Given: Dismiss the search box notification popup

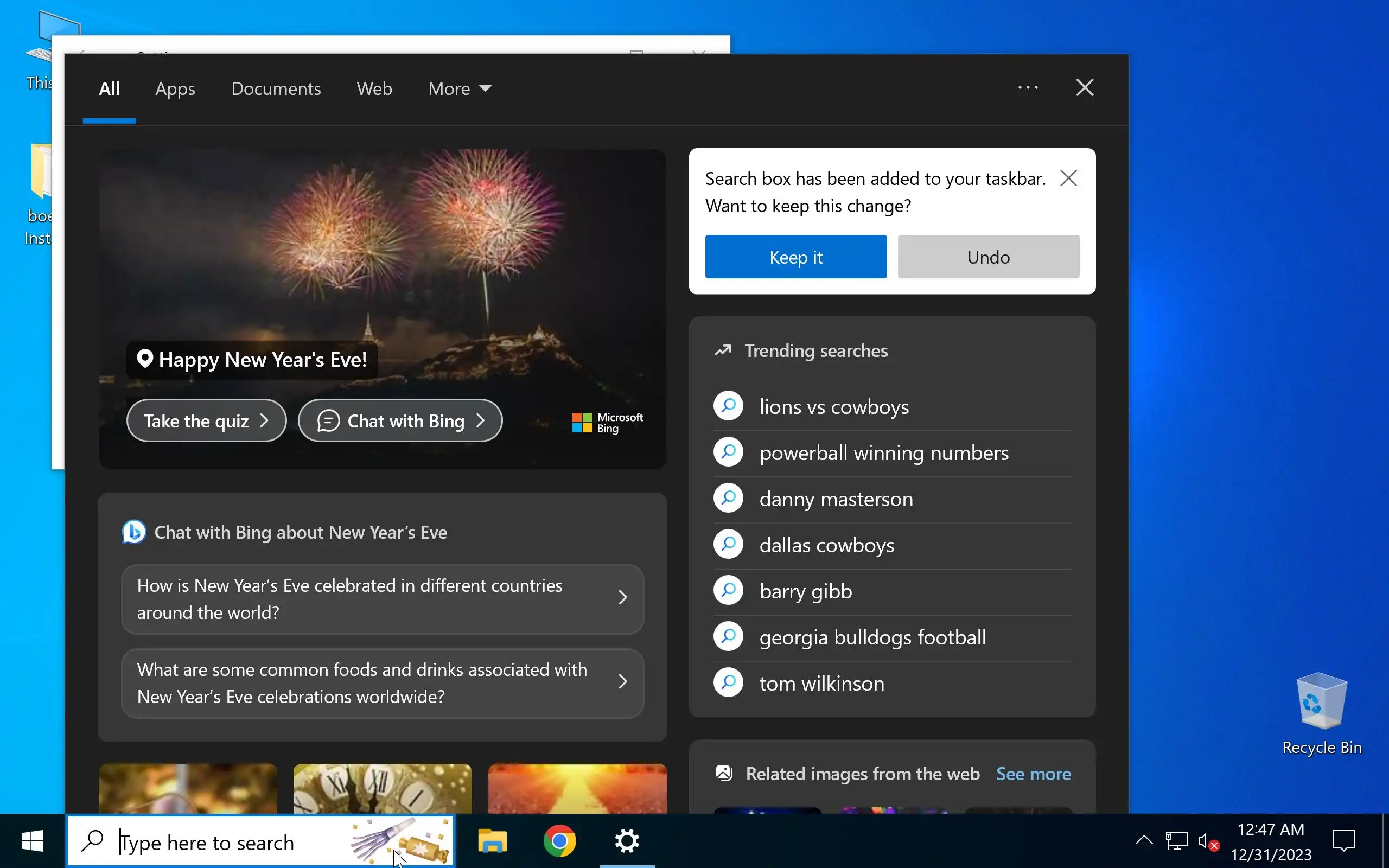Looking at the screenshot, I should [x=1068, y=178].
